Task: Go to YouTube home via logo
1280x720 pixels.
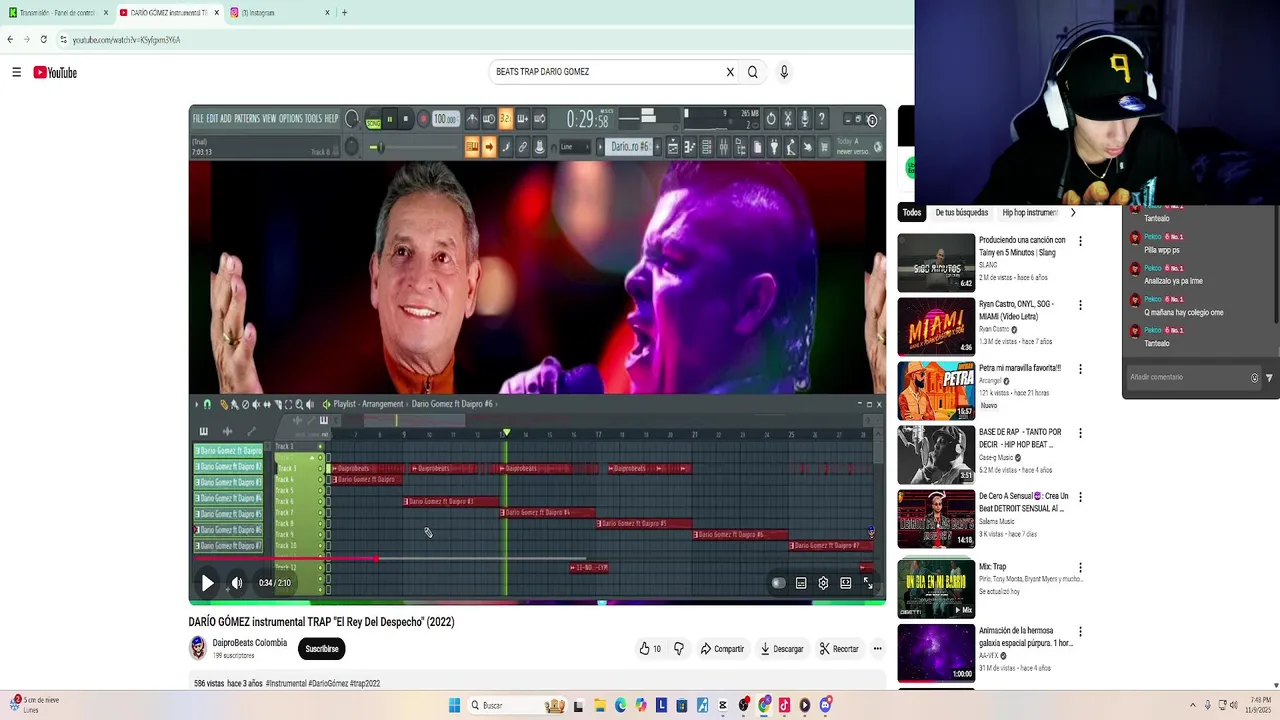Action: (x=55, y=72)
